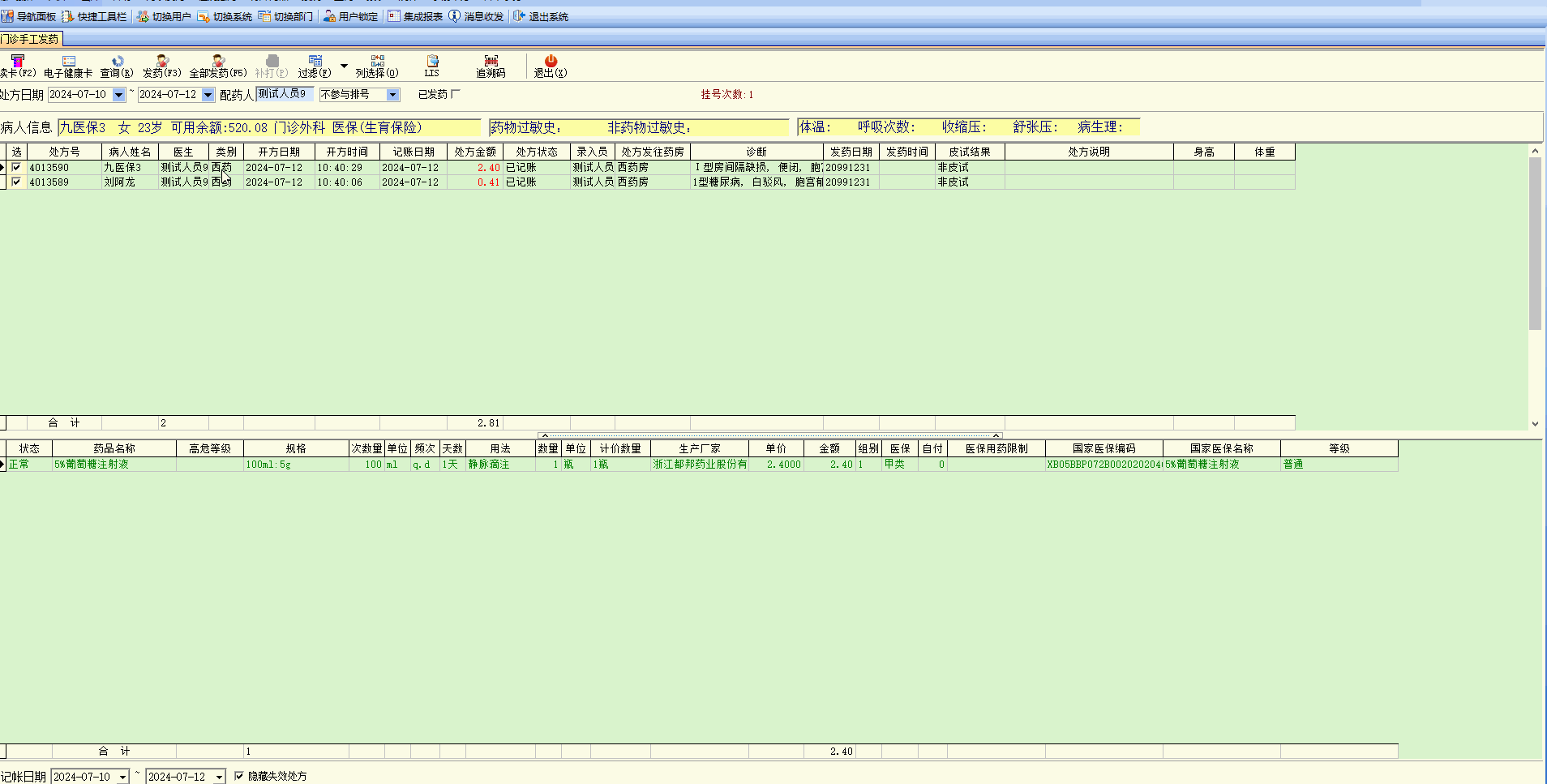This screenshot has height=784, width=1547.
Task: Click the 全部发药(F5) dispense all icon
Action: pos(218,61)
